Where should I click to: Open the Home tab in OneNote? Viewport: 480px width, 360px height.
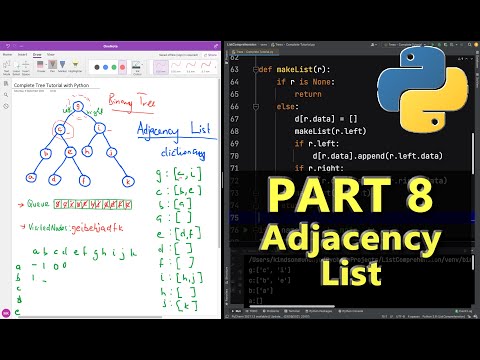click(7, 54)
